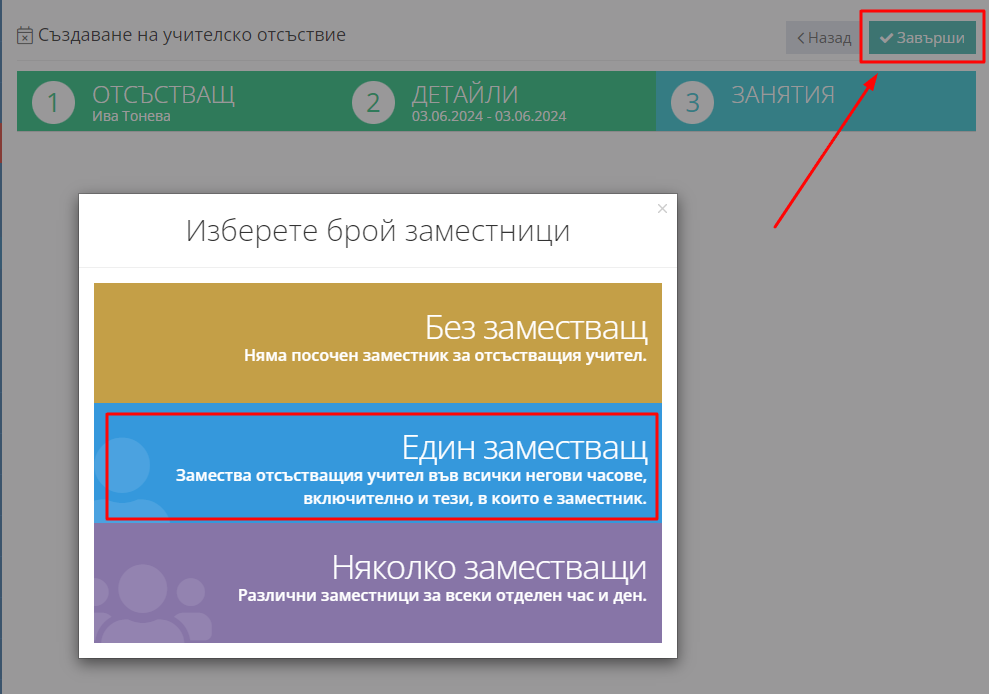
Task: Click the Ива Тонева teacher name
Action: click(131, 117)
